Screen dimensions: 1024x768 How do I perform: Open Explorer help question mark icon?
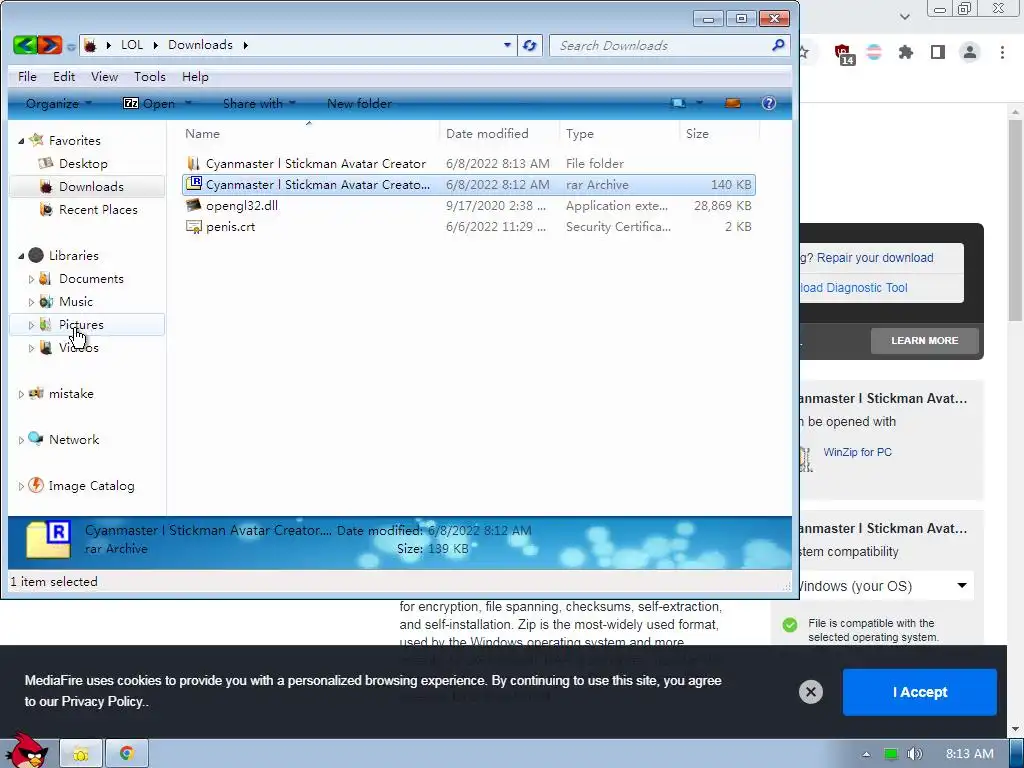click(769, 103)
